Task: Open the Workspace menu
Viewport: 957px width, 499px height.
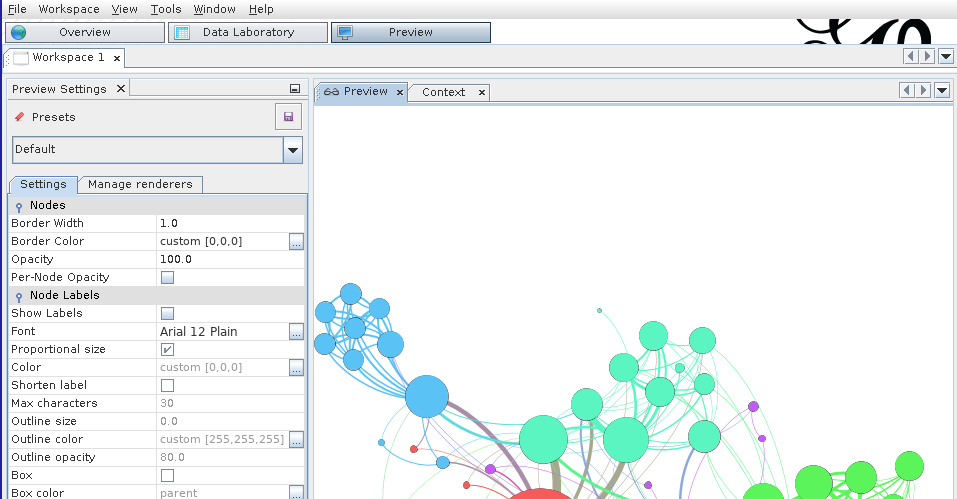Action: pos(69,9)
